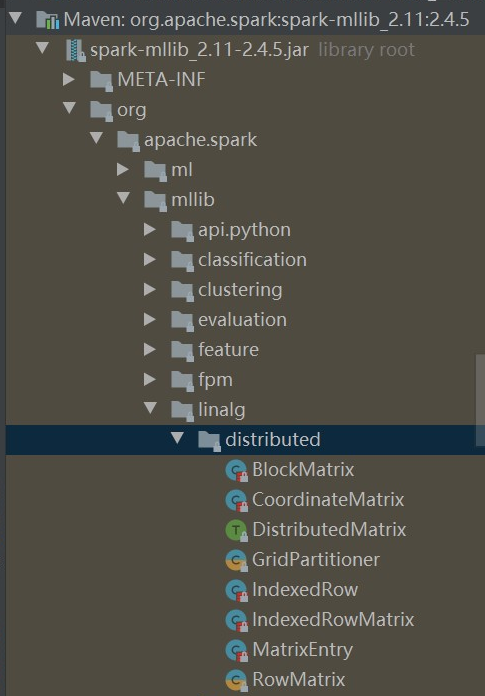Select the evaluation label
Viewport: 485px width, 696px height.
242,320
